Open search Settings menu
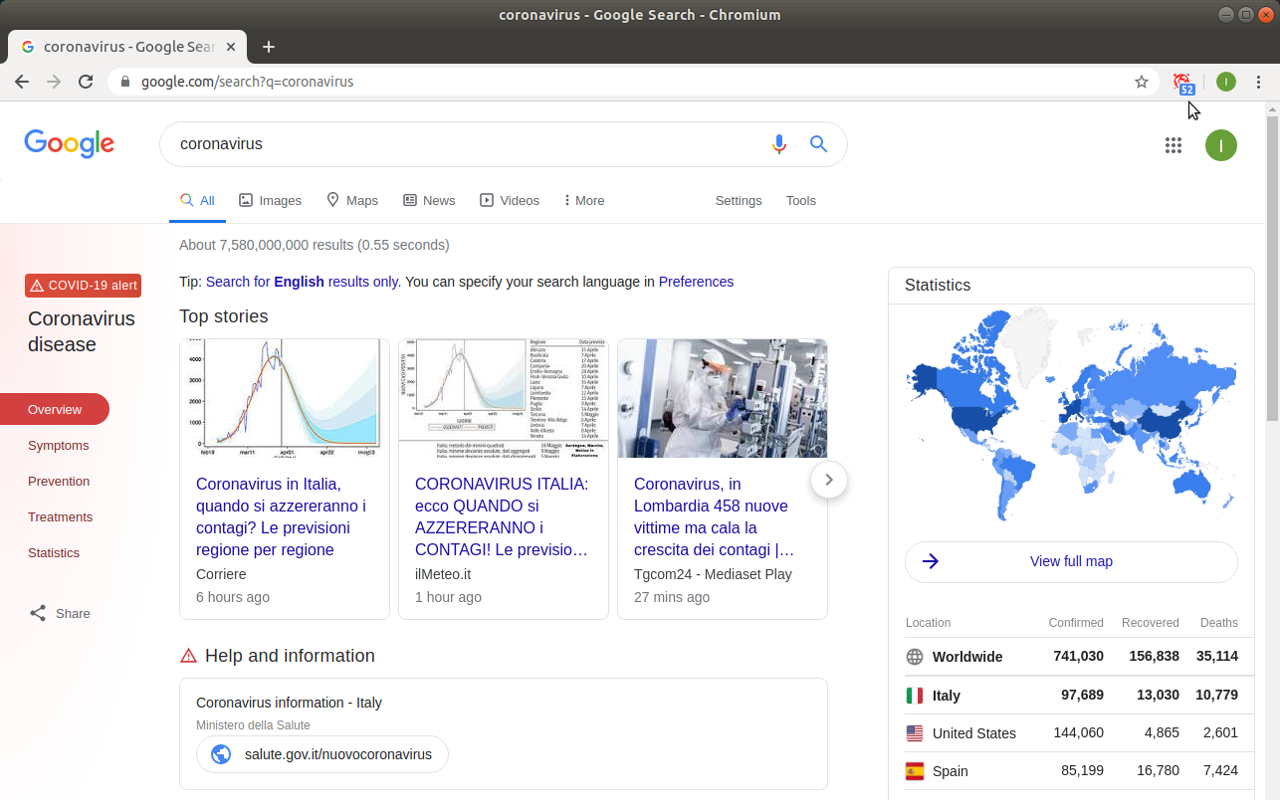 point(738,200)
